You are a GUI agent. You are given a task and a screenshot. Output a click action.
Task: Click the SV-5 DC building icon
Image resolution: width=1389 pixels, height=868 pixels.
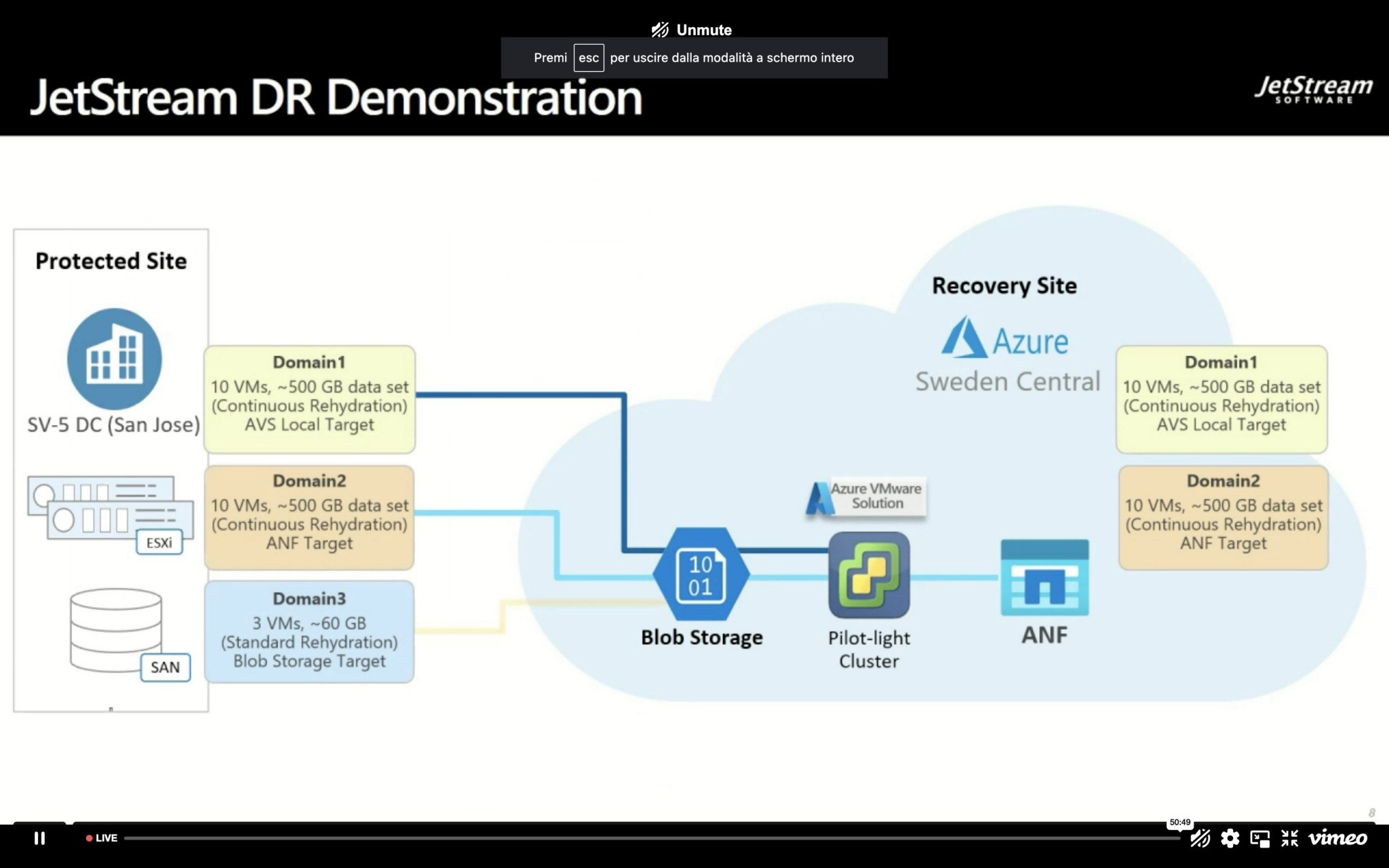[114, 359]
